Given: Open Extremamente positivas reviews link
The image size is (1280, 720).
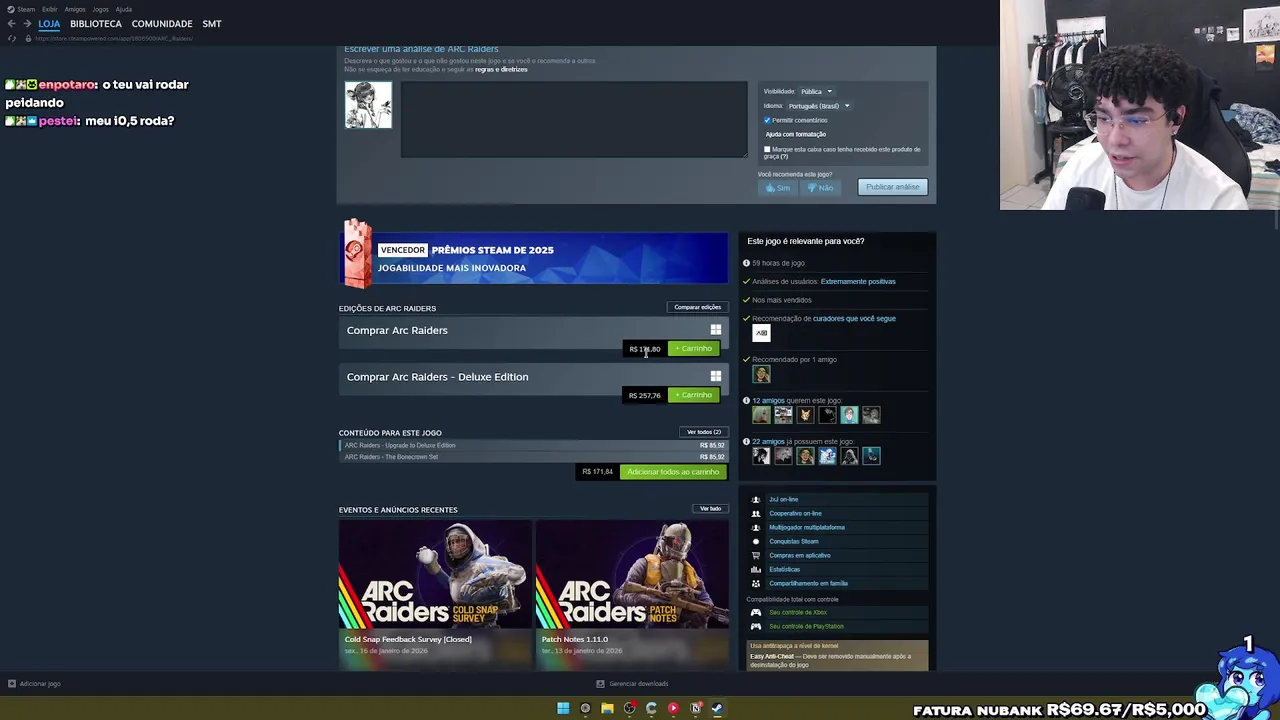Looking at the screenshot, I should coord(858,281).
